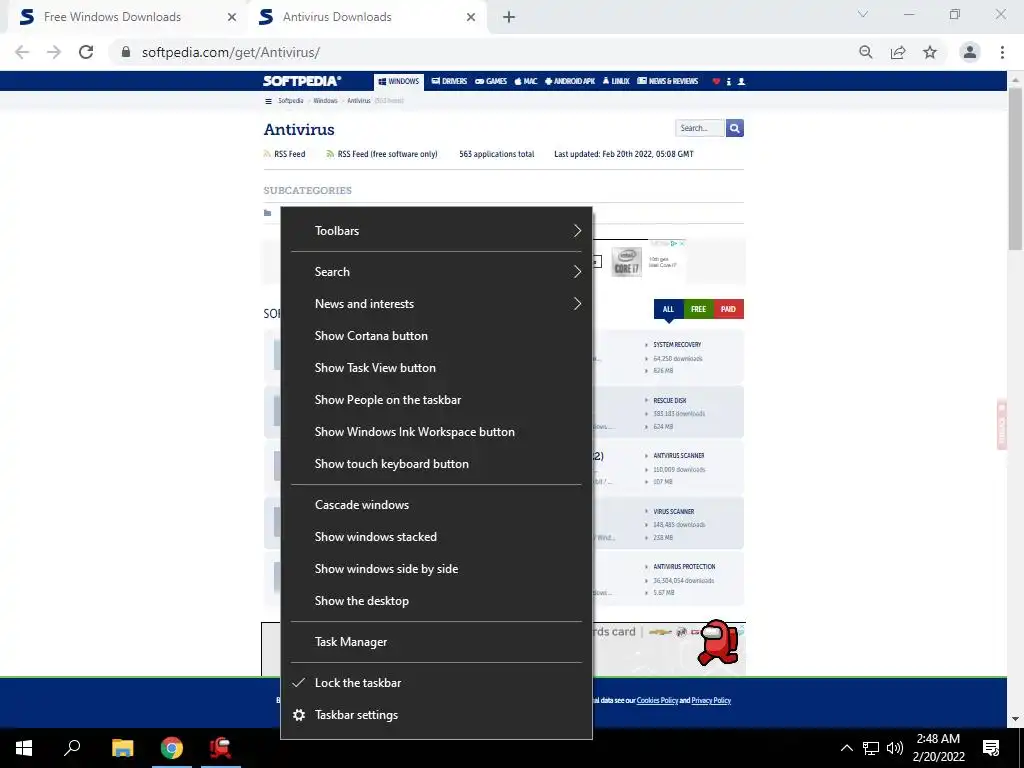Open a new tab with plus button

tap(509, 17)
